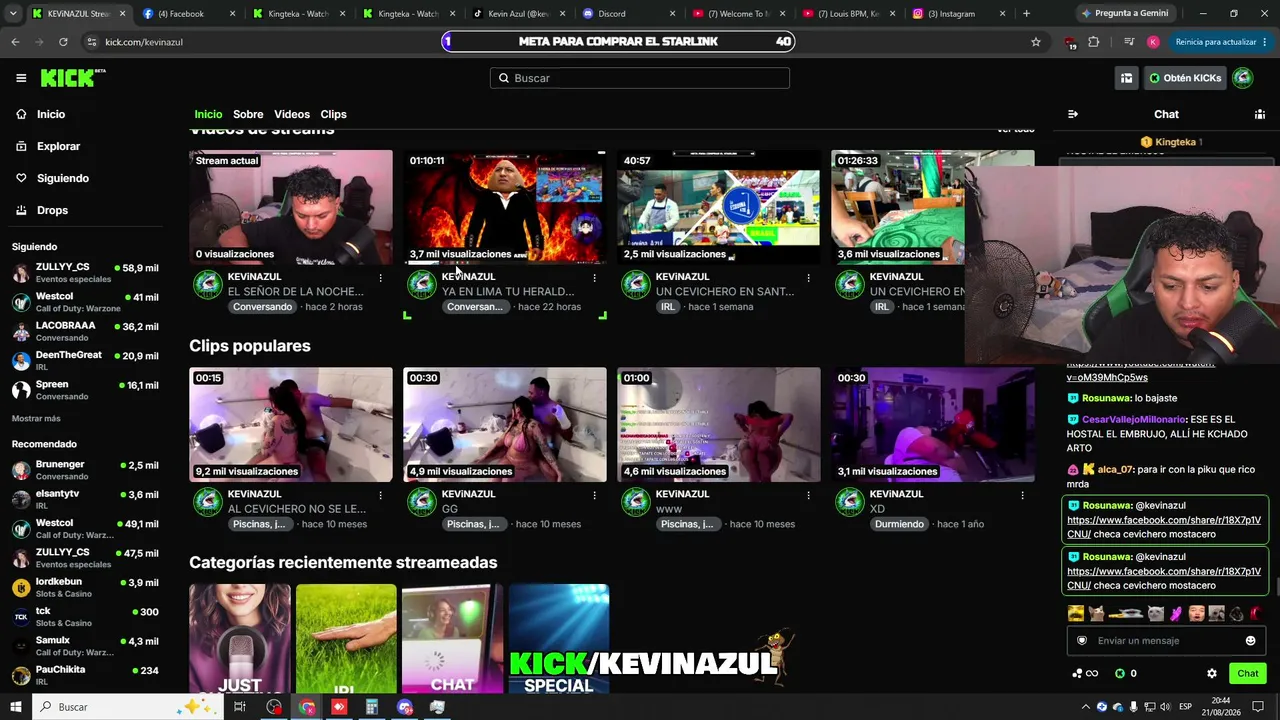Open Chrome extensions puzzle icon

pos(1093,42)
